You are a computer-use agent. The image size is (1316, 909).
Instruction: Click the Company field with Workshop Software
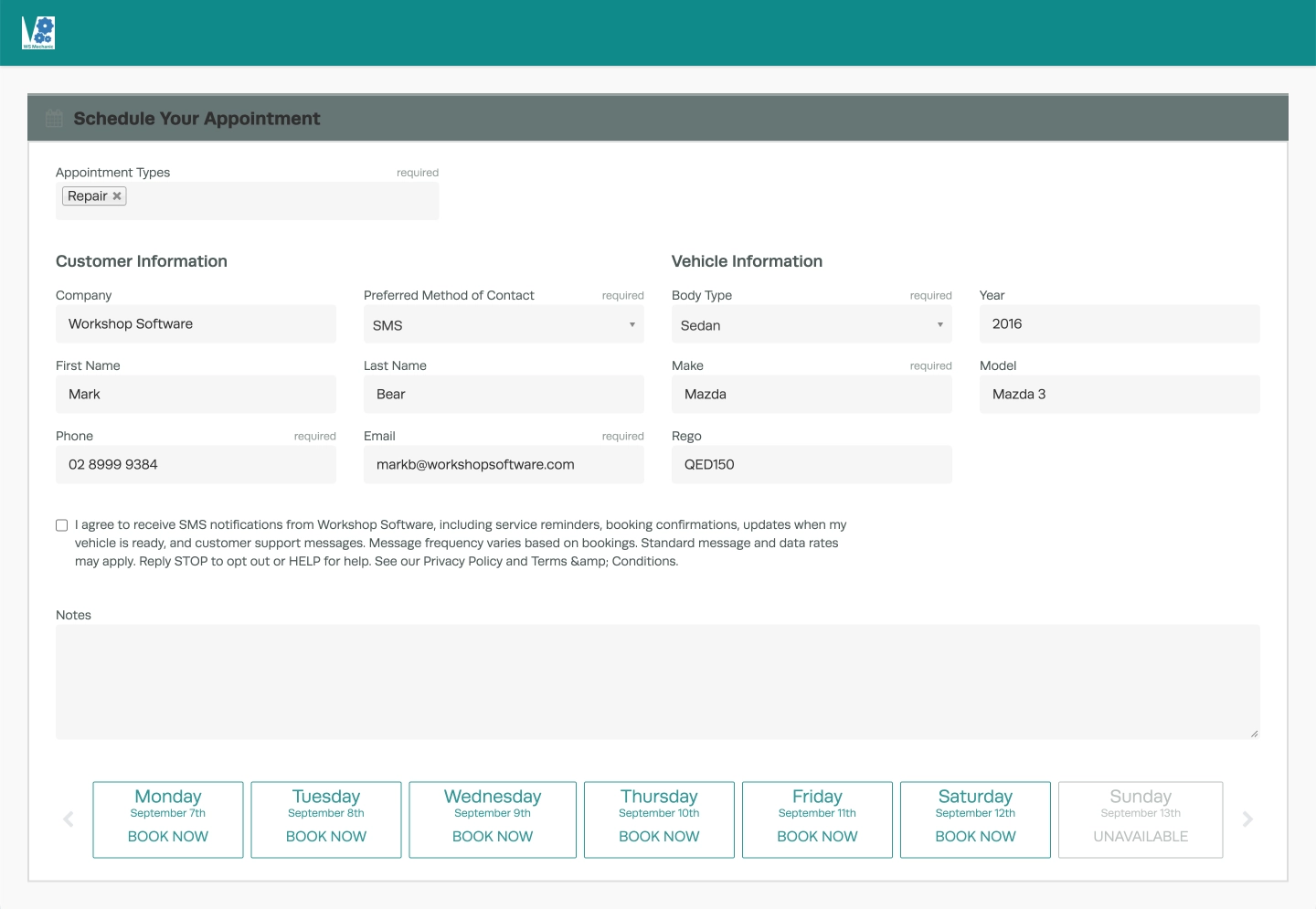tap(196, 324)
